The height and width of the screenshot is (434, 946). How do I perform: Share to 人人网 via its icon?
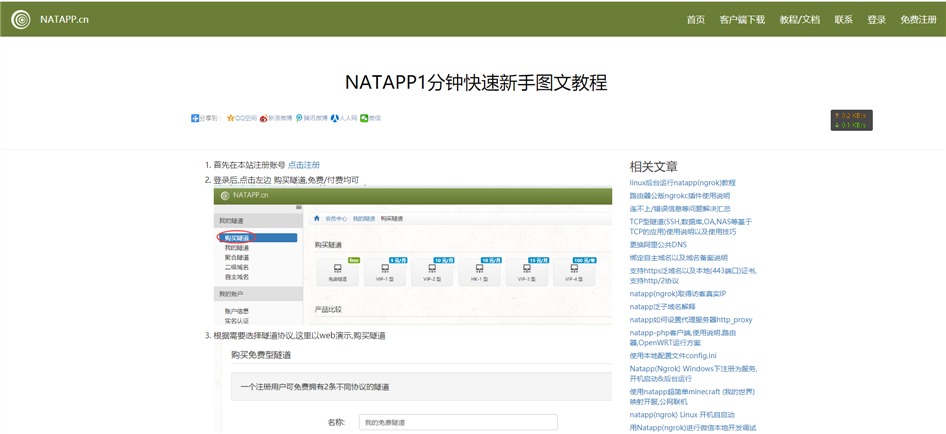point(334,118)
